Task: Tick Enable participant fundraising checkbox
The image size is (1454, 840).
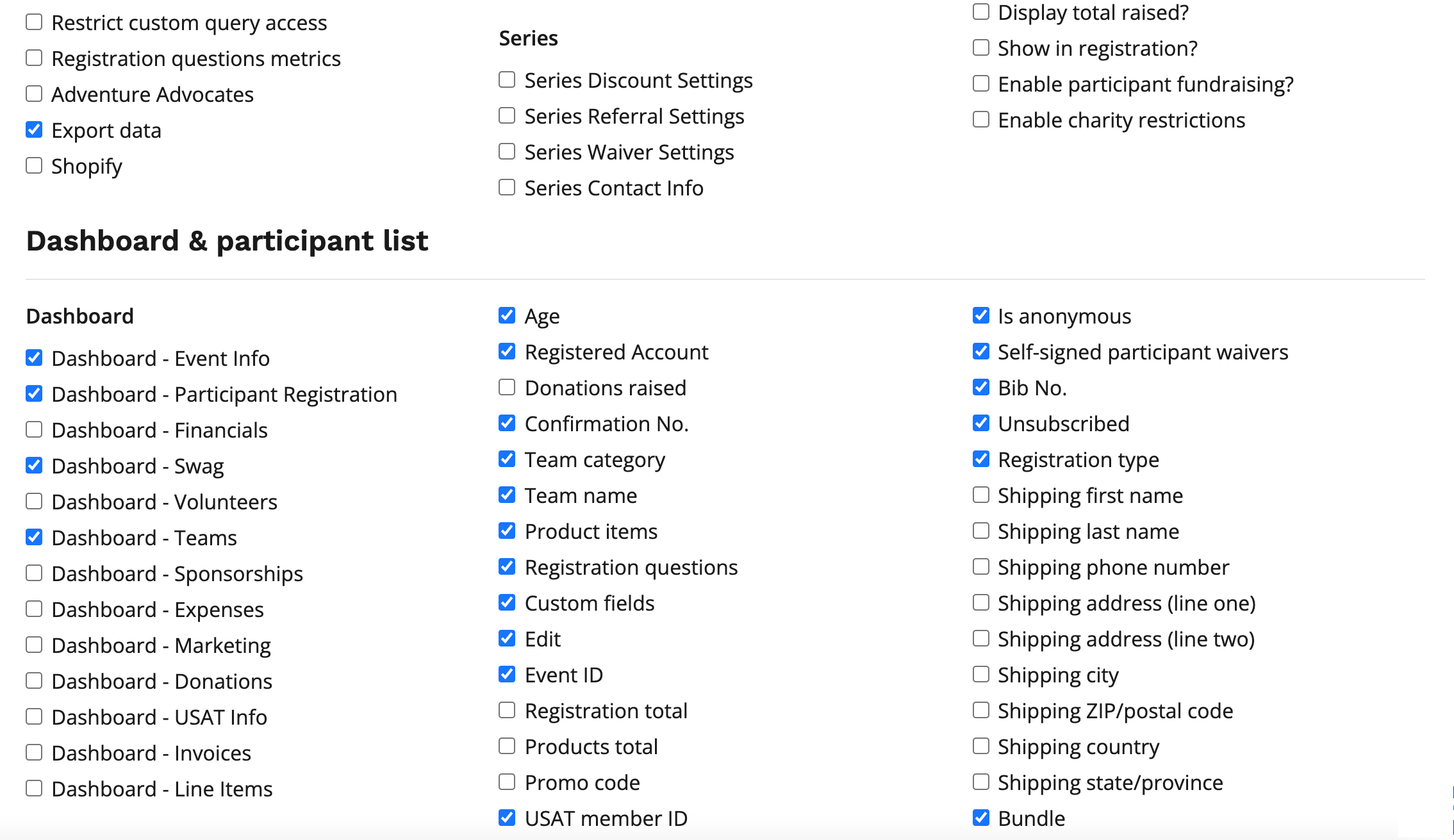Action: (980, 84)
